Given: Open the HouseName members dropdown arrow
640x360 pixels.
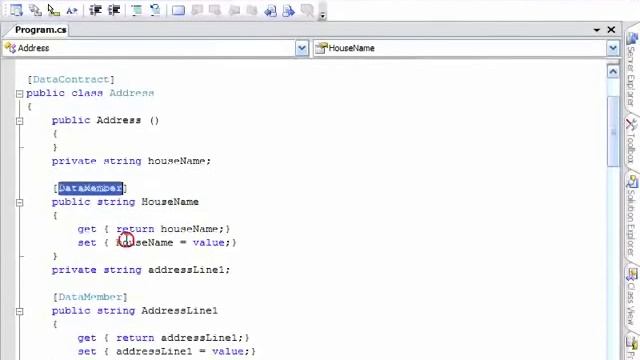Looking at the screenshot, I should pos(613,48).
